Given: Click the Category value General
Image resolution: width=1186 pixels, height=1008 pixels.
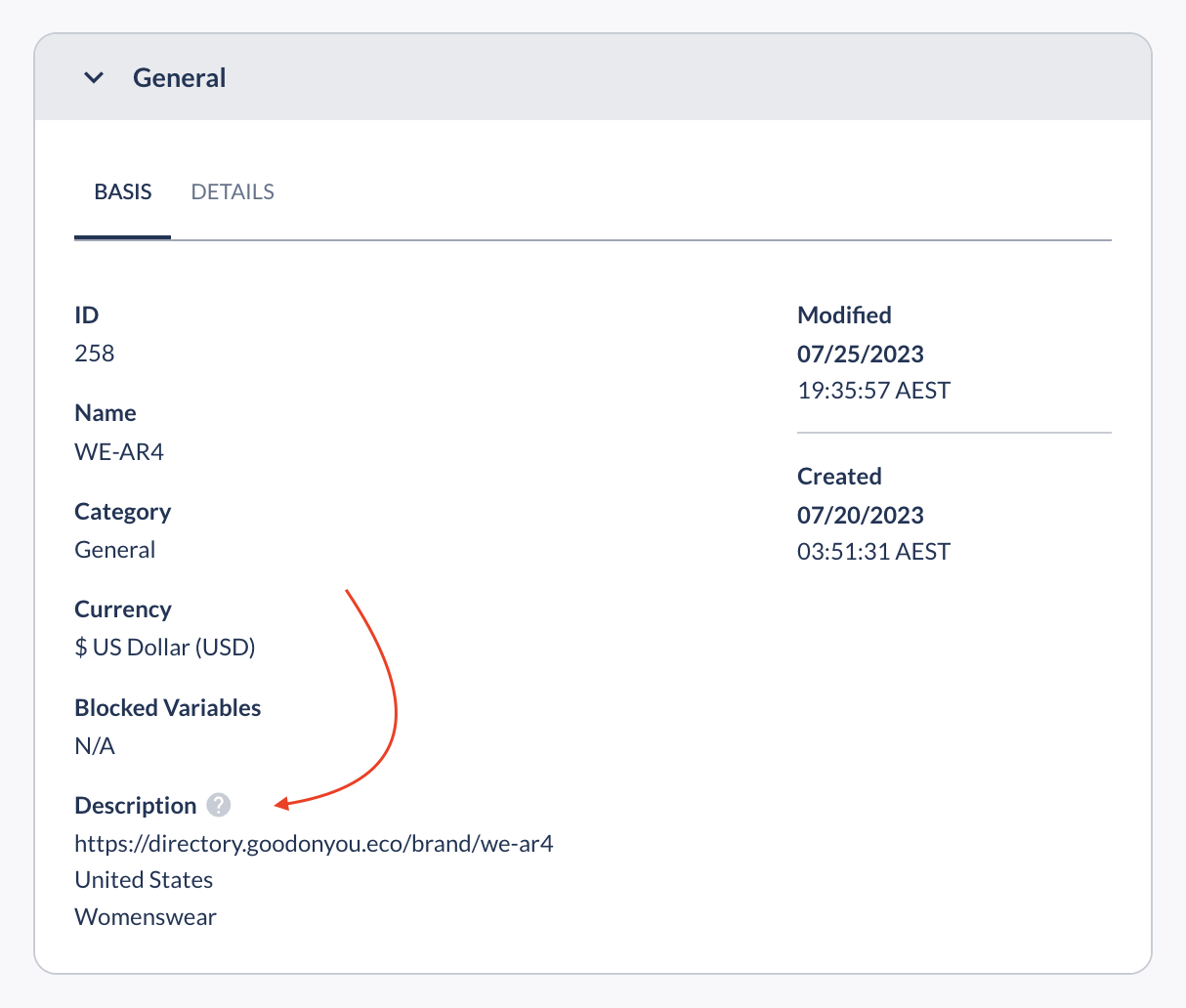Looking at the screenshot, I should (x=115, y=550).
